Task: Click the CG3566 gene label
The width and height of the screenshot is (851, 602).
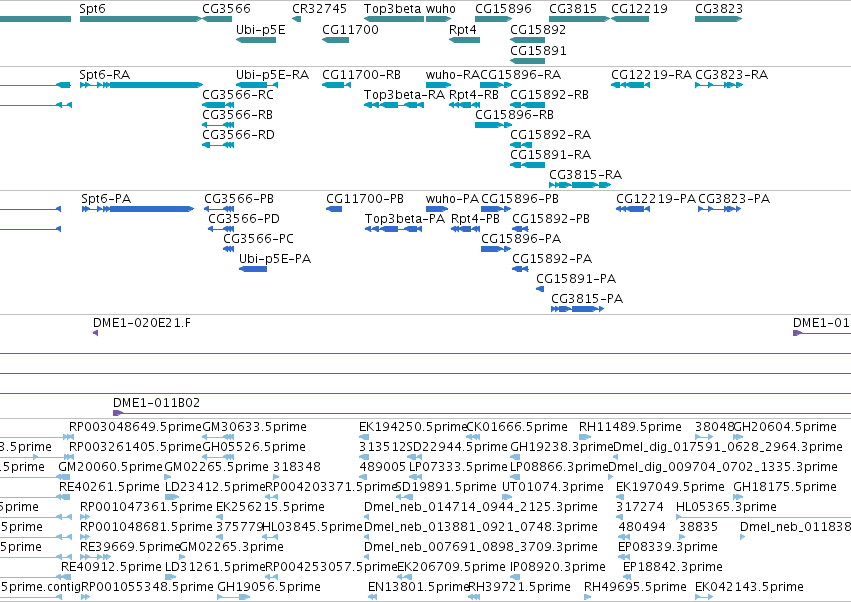Action: [226, 9]
